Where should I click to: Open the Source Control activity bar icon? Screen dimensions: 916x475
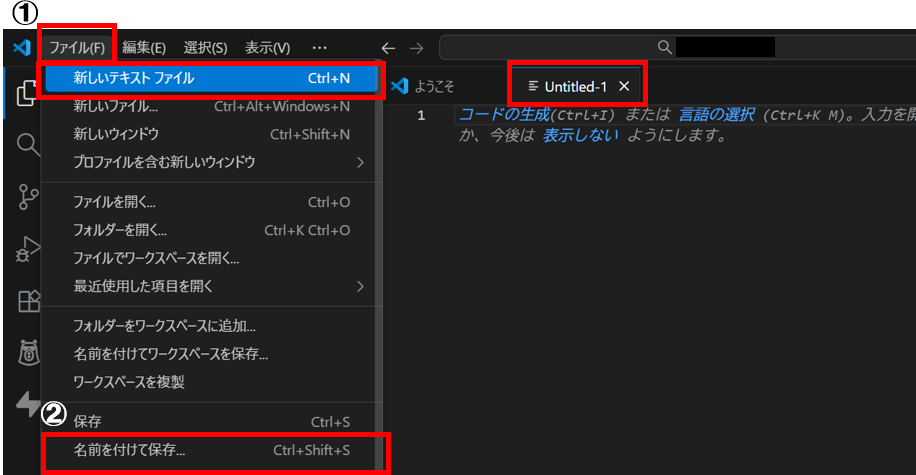pyautogui.click(x=27, y=197)
